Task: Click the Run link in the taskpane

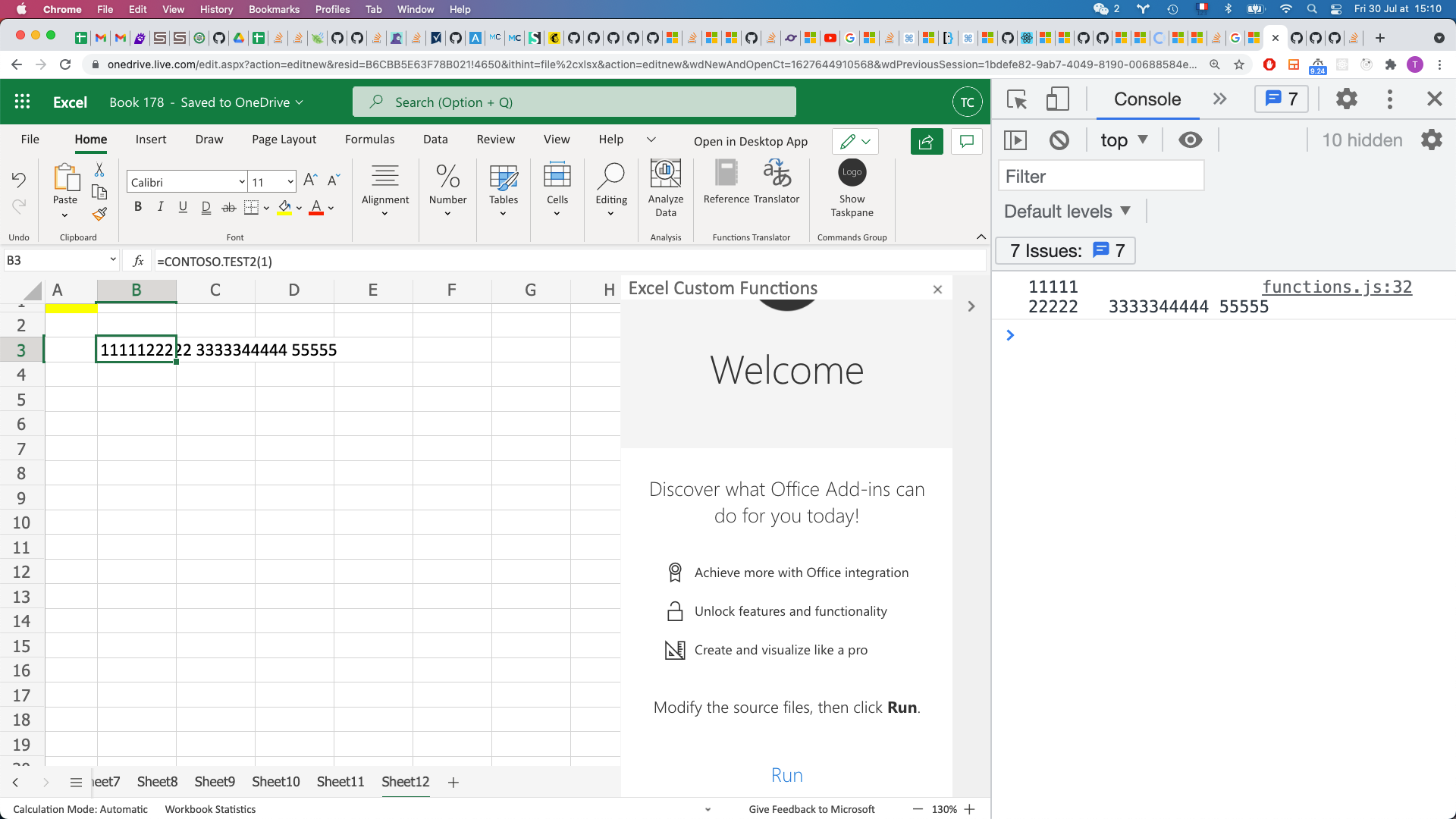Action: pyautogui.click(x=786, y=775)
